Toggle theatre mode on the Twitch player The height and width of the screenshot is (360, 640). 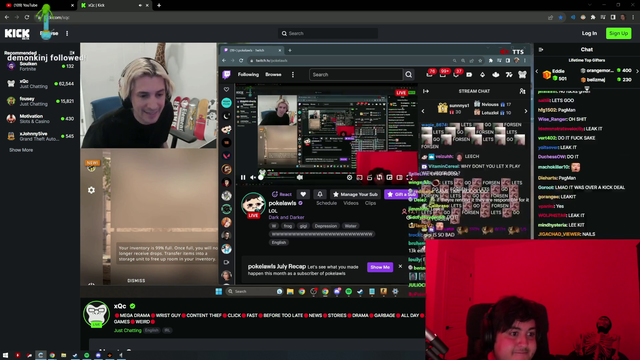click(399, 178)
